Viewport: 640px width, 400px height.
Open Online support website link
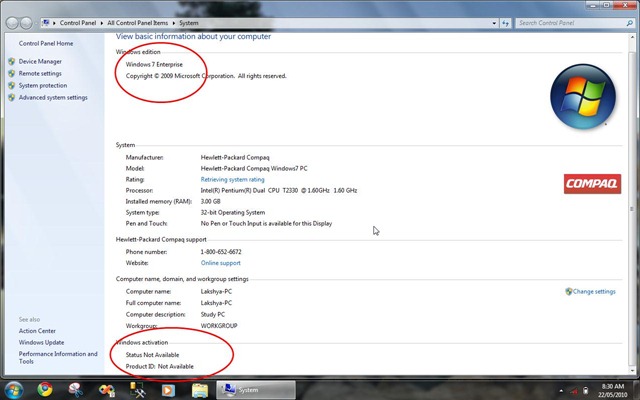[220, 263]
